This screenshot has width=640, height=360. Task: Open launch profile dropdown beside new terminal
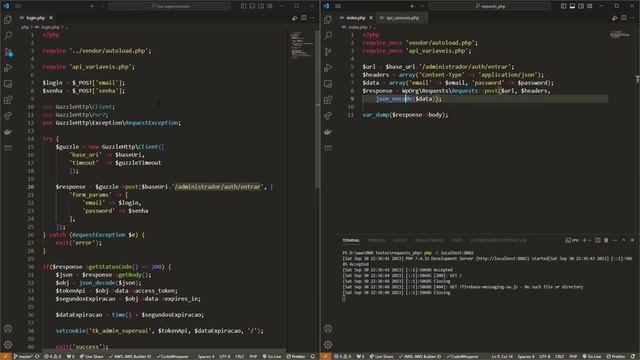pos(590,240)
